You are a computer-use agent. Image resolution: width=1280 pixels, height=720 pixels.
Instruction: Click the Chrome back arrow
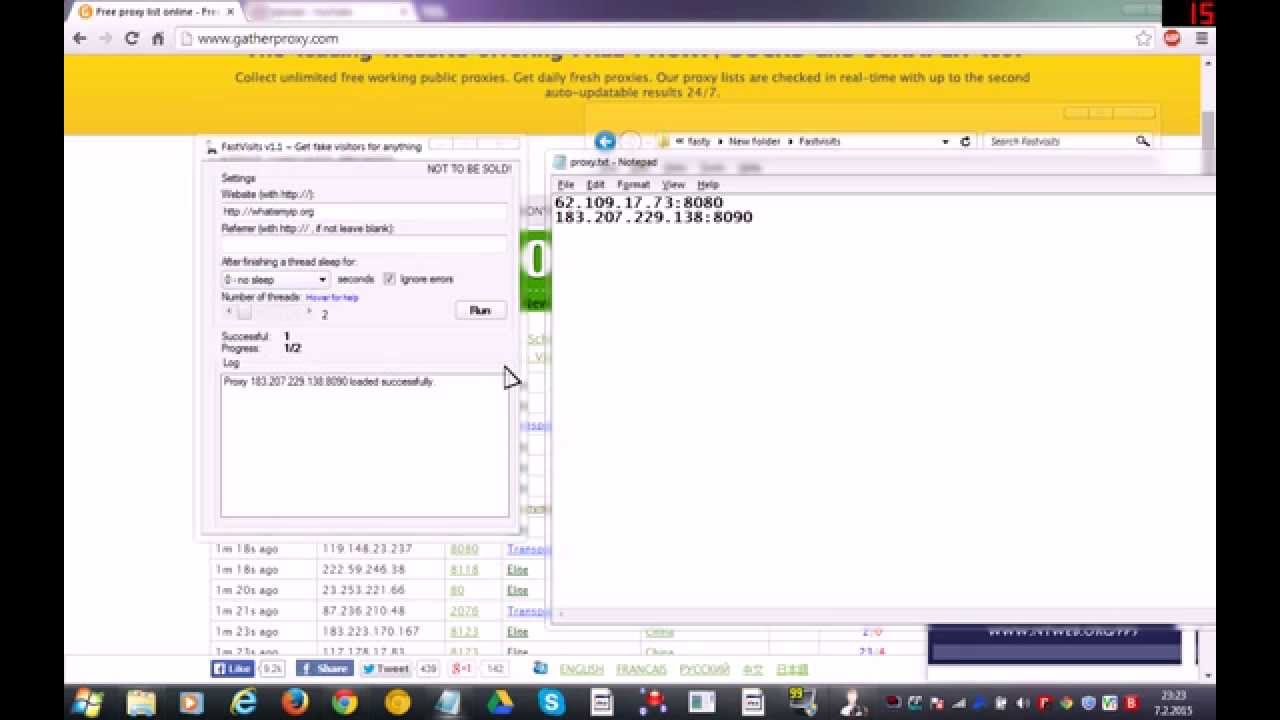(80, 38)
